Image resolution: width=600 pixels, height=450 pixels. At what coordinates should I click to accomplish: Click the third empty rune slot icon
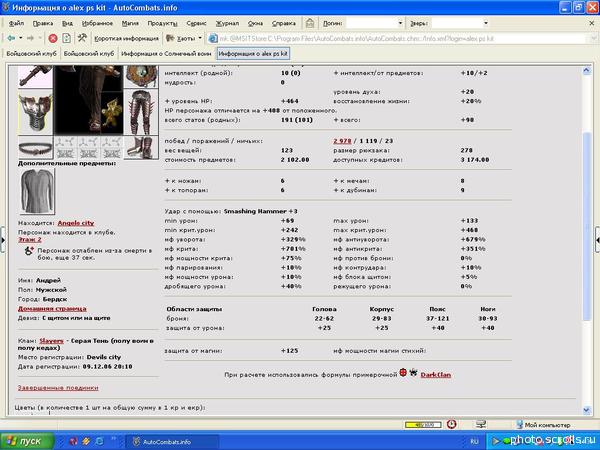(x=112, y=148)
